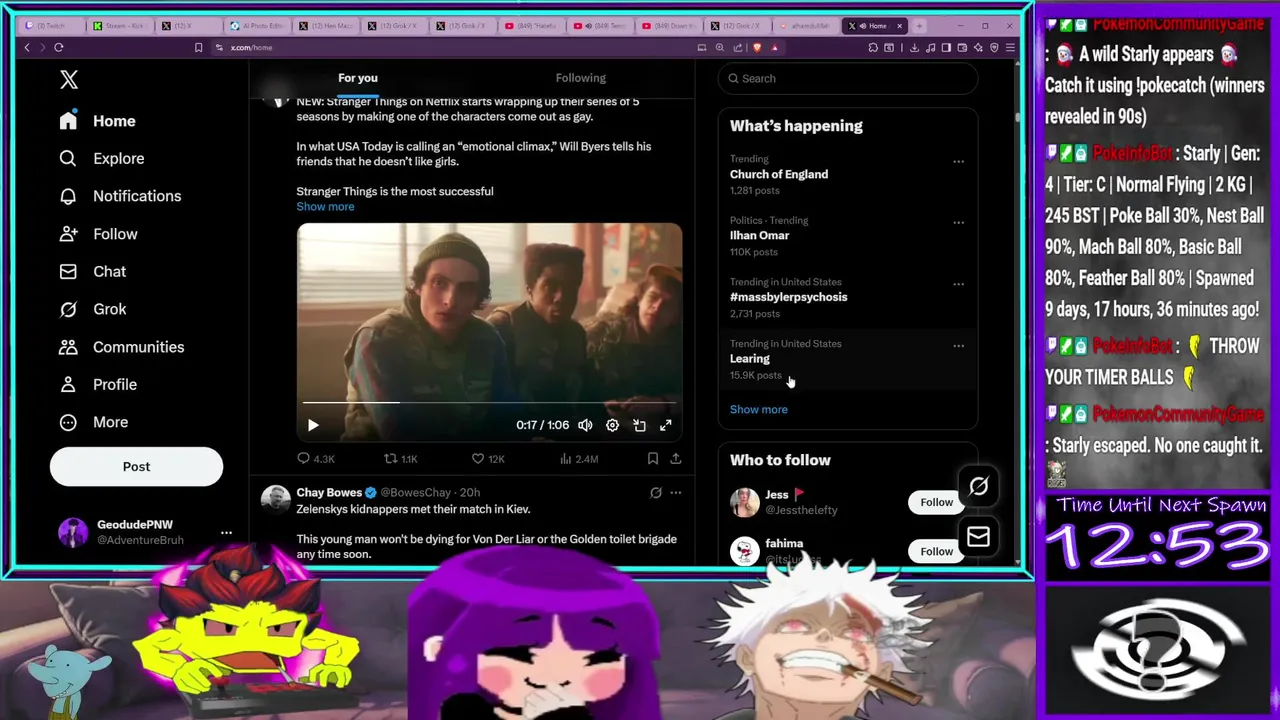
Task: Follow Jess in Who to follow
Action: point(936,502)
